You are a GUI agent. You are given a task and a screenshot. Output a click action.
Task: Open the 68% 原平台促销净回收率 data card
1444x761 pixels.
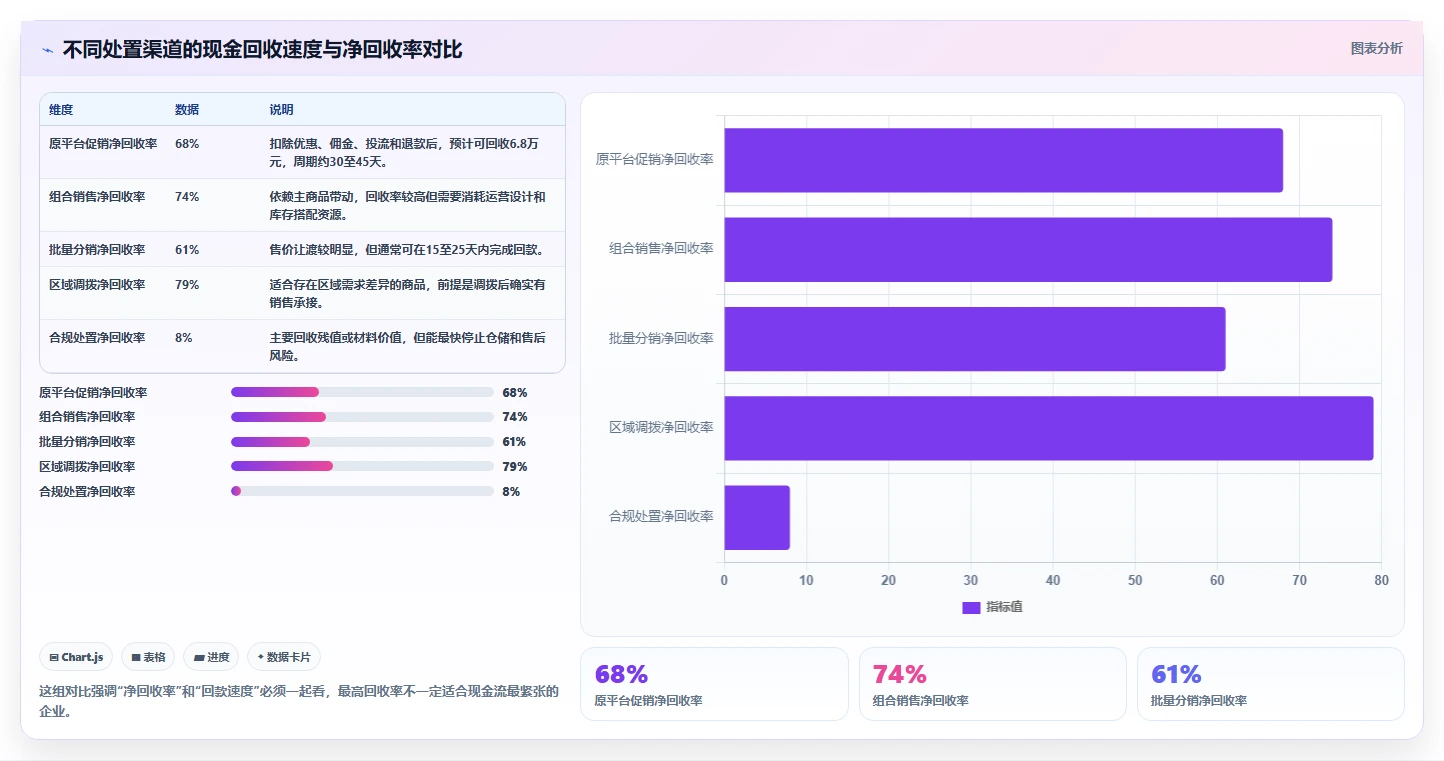click(714, 684)
